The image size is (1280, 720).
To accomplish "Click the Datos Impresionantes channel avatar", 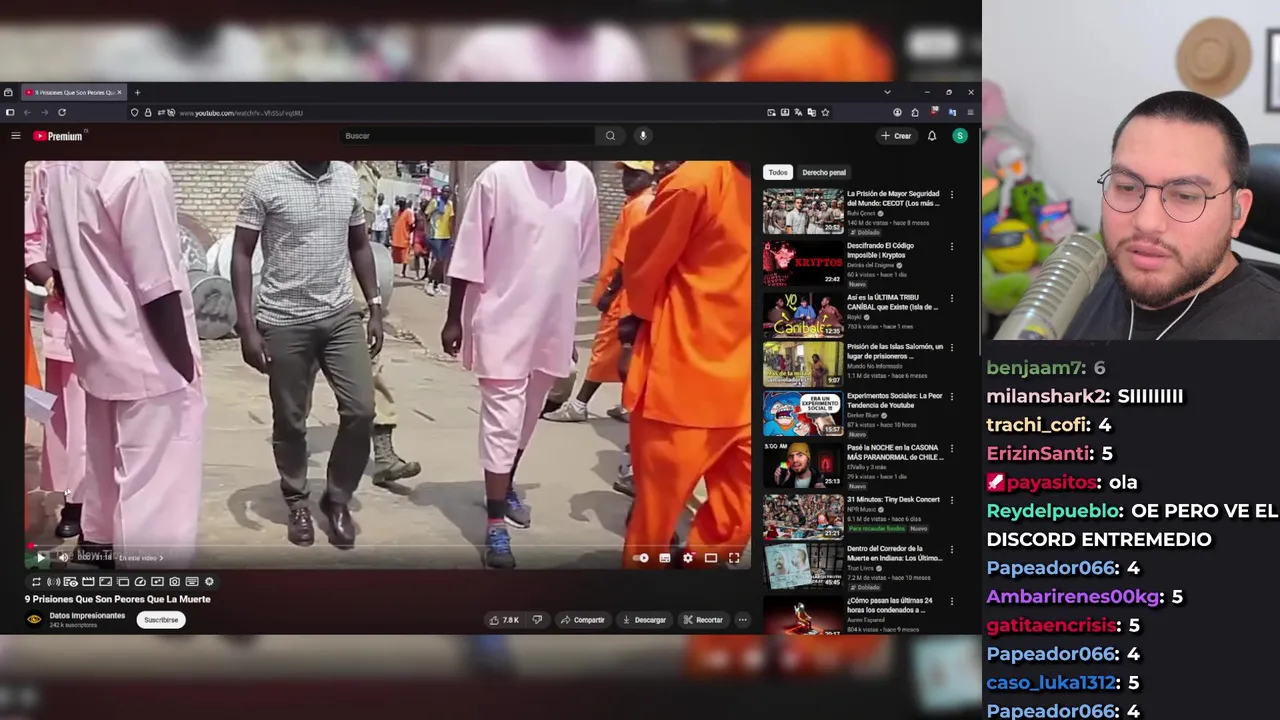I will [x=34, y=620].
